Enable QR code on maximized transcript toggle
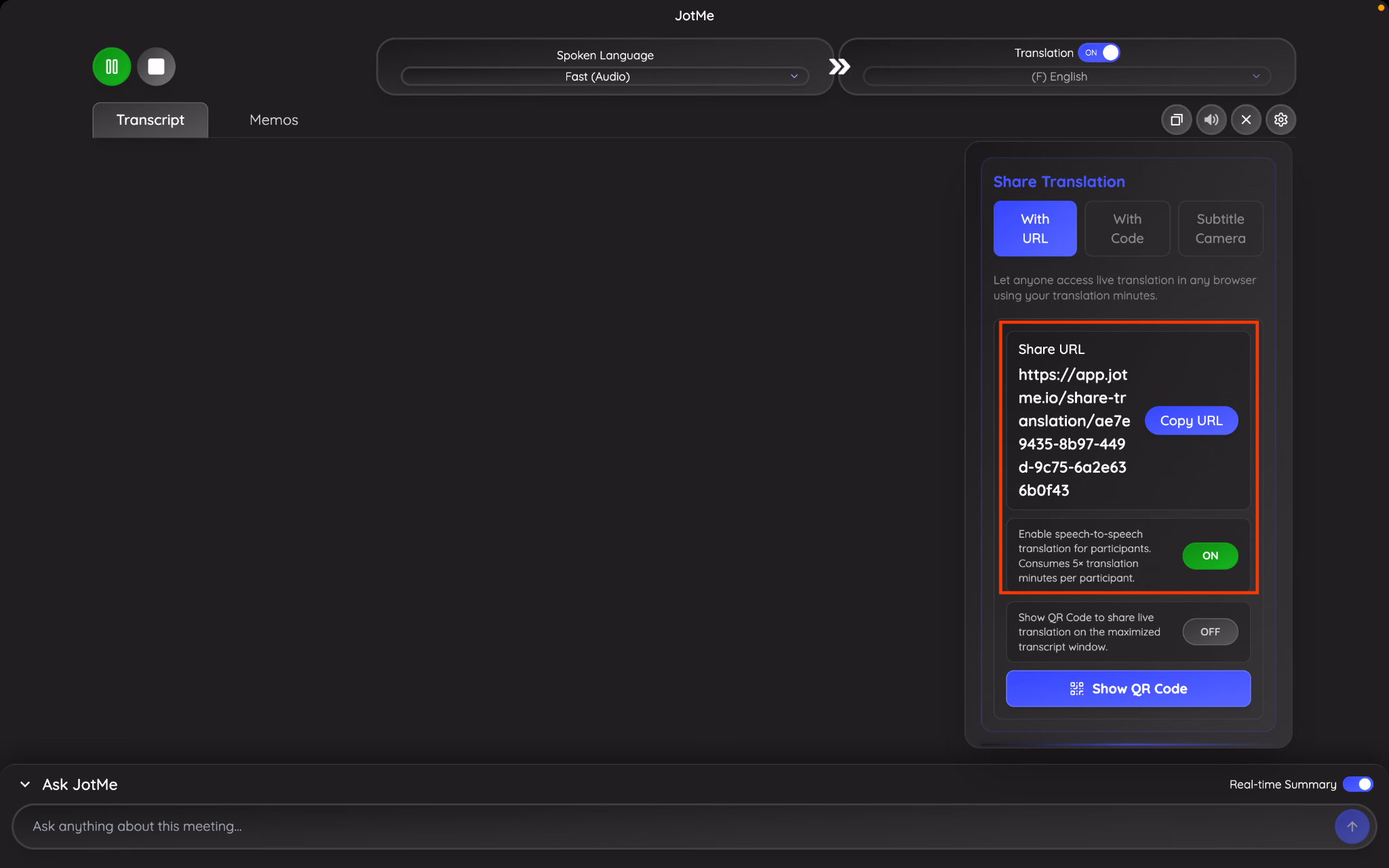1389x868 pixels. pyautogui.click(x=1210, y=632)
